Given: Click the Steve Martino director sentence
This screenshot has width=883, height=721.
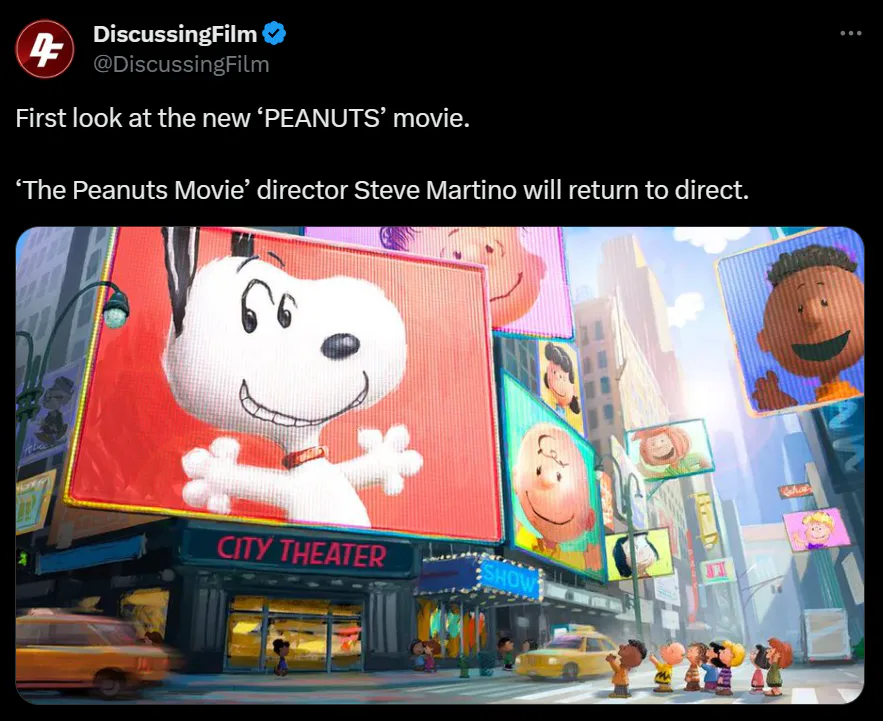Looking at the screenshot, I should click(382, 190).
